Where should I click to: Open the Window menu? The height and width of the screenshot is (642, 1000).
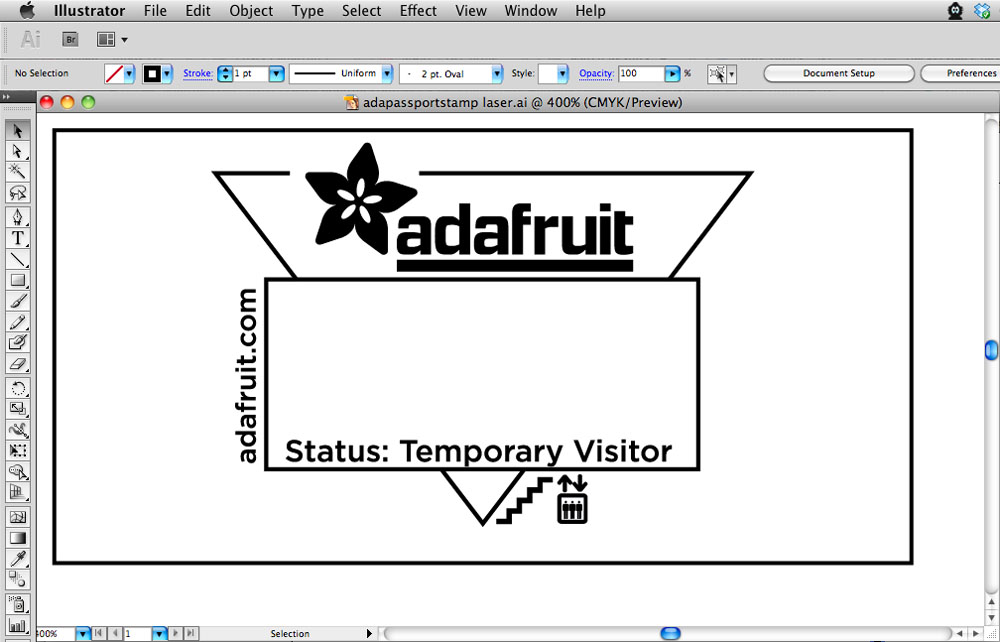coord(533,11)
